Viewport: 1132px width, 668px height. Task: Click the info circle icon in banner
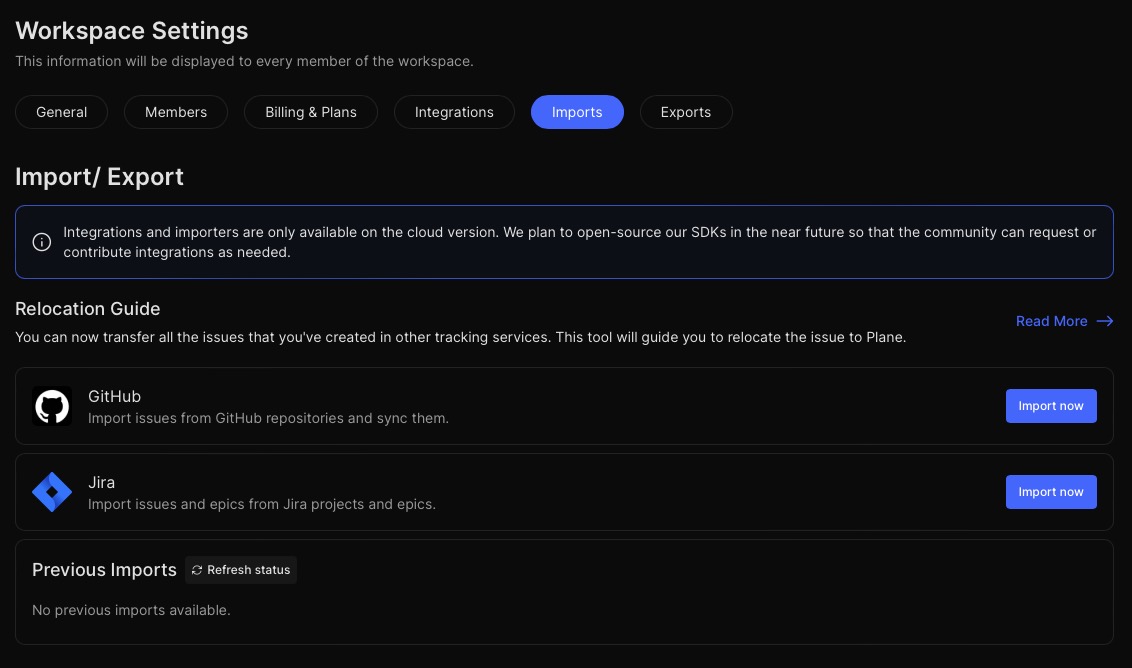(x=42, y=242)
